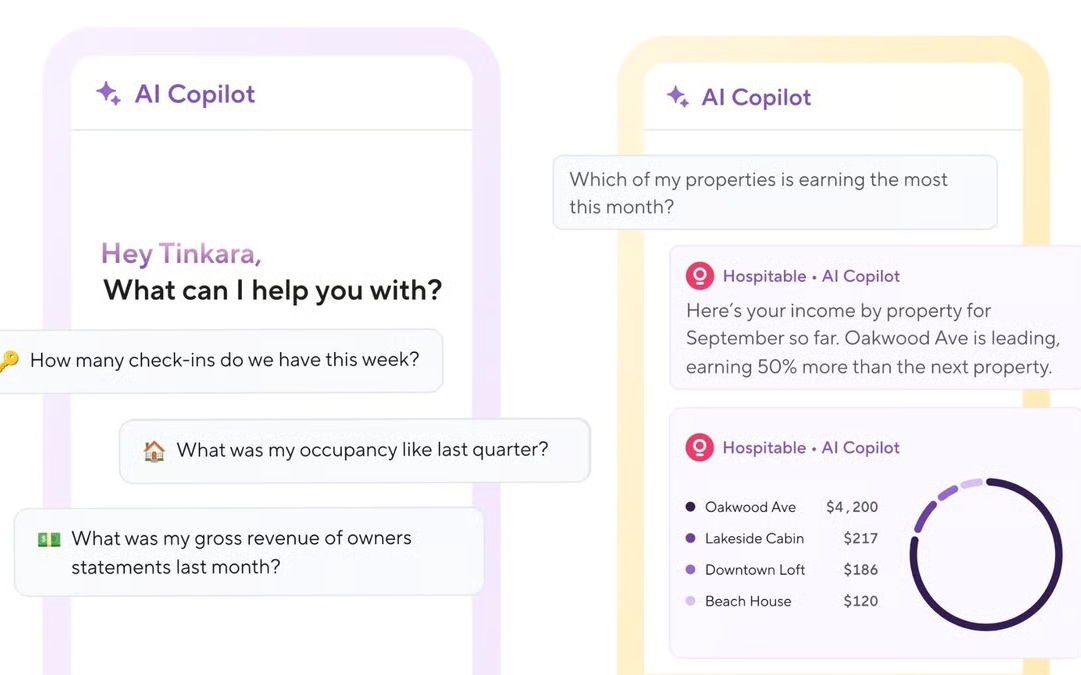Choose the gross revenue of owners statements prompt
The image size is (1081, 675).
point(249,552)
